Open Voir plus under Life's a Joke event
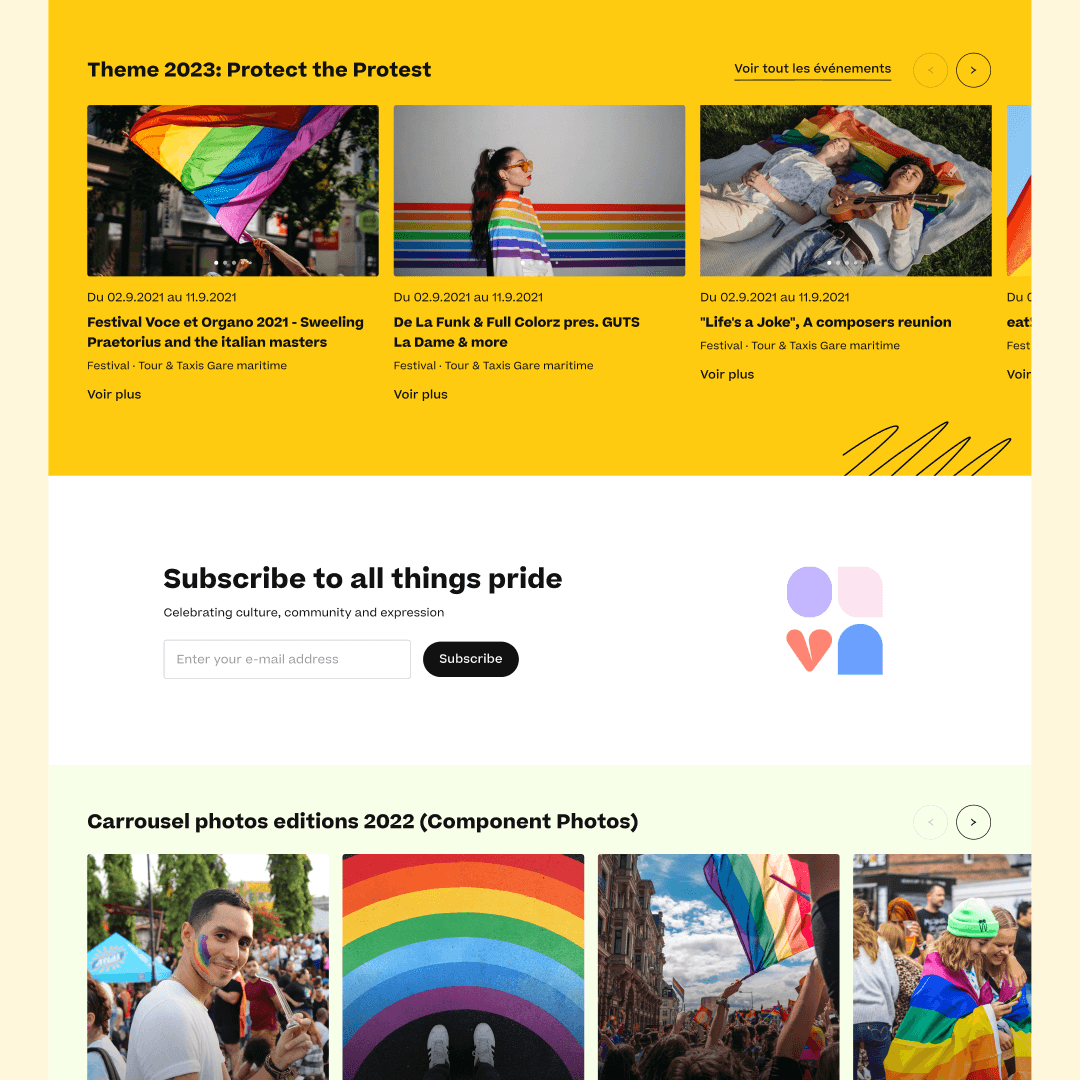Viewport: 1080px width, 1080px height. pyautogui.click(x=727, y=374)
